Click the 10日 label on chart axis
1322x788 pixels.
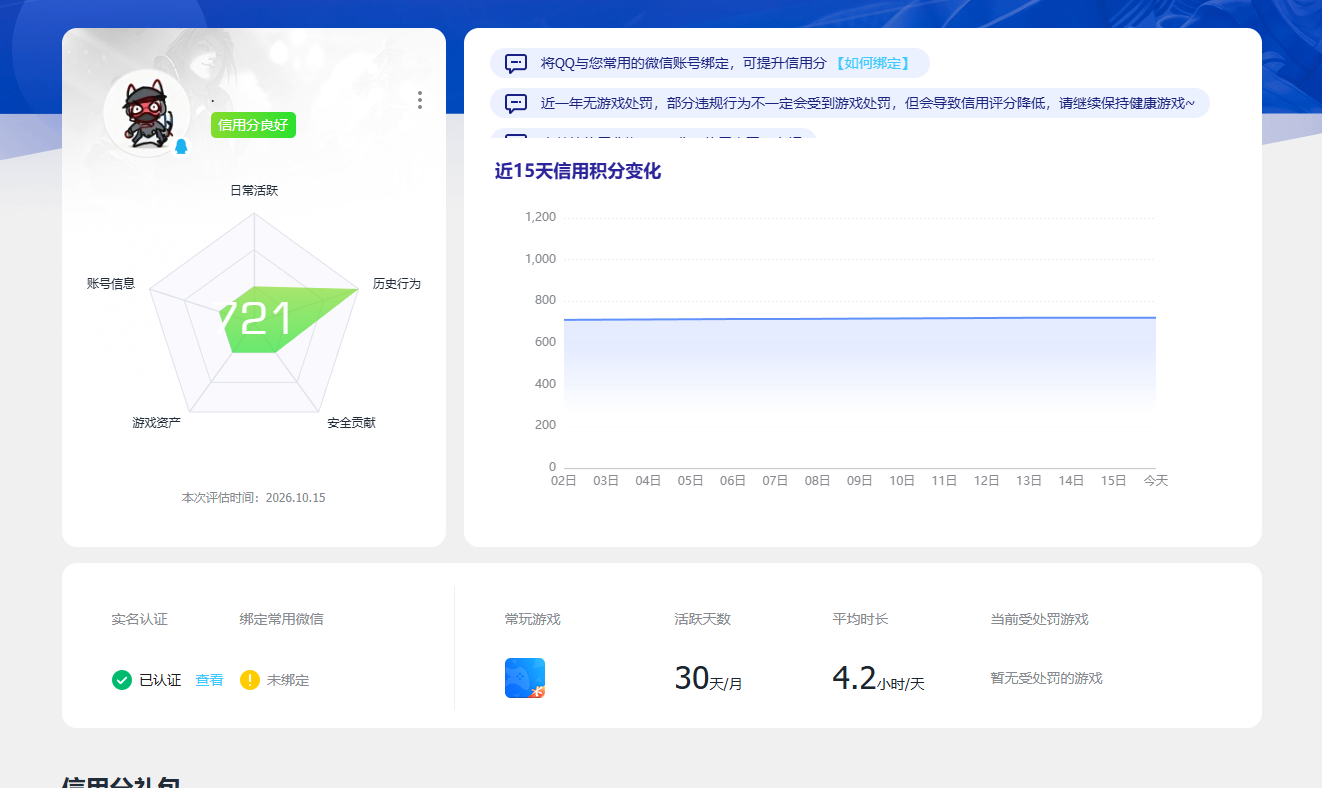pyautogui.click(x=902, y=481)
